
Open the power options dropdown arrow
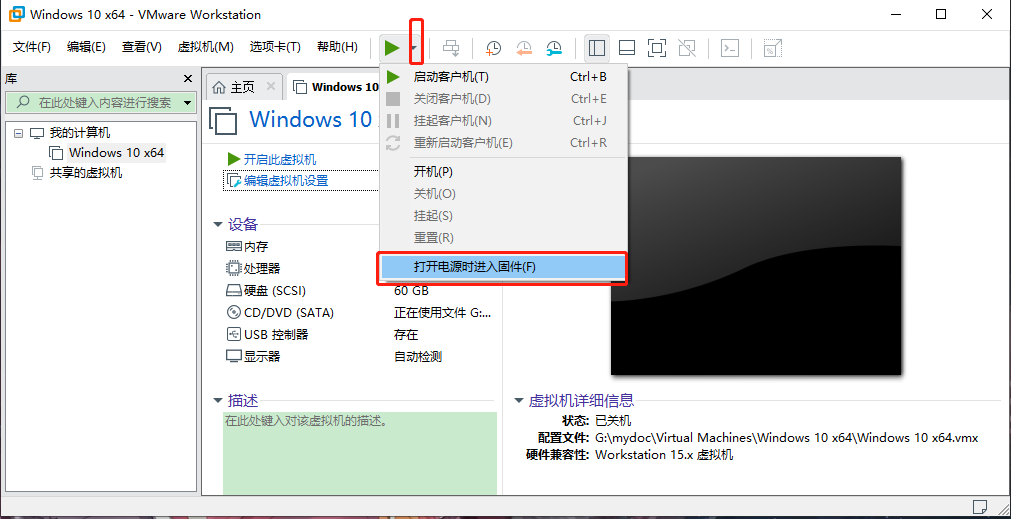pos(417,48)
